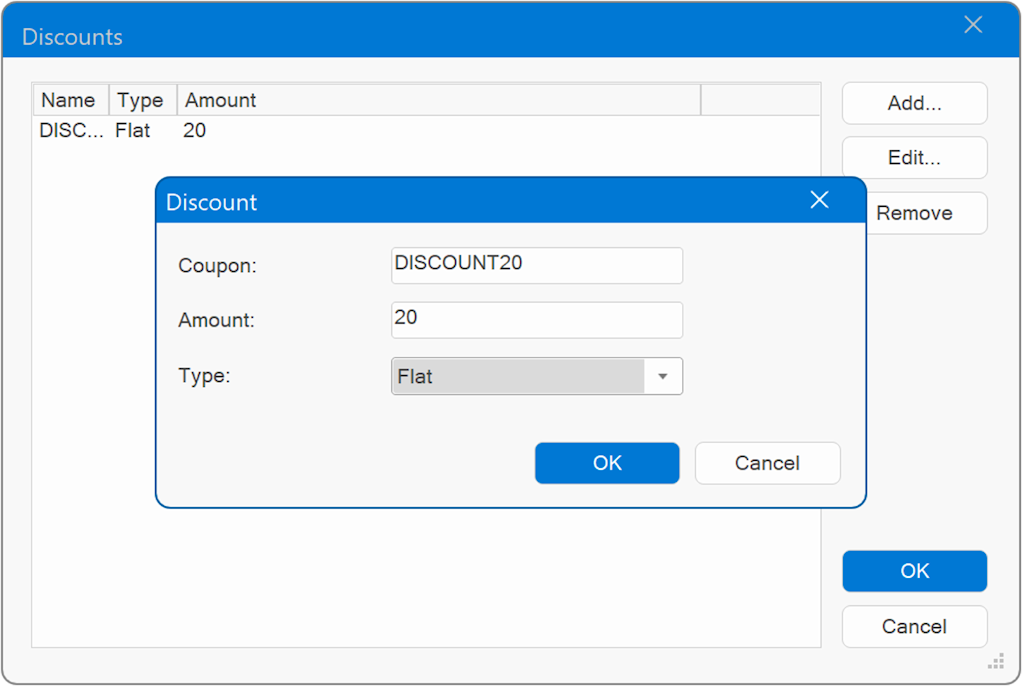Viewport: 1024px width, 687px height.
Task: Click the Add... button
Action: (914, 103)
